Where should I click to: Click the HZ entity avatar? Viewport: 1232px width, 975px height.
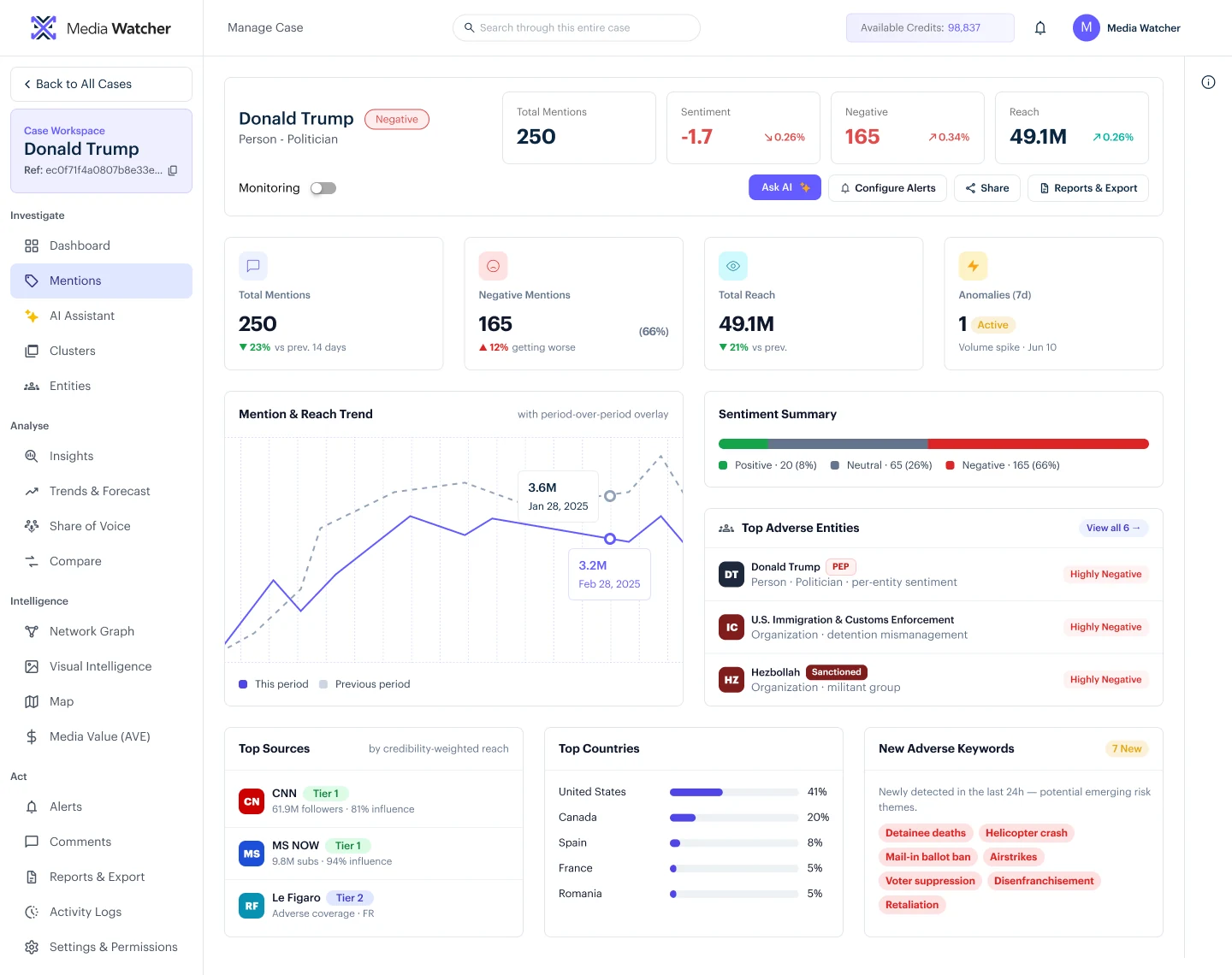pos(731,680)
